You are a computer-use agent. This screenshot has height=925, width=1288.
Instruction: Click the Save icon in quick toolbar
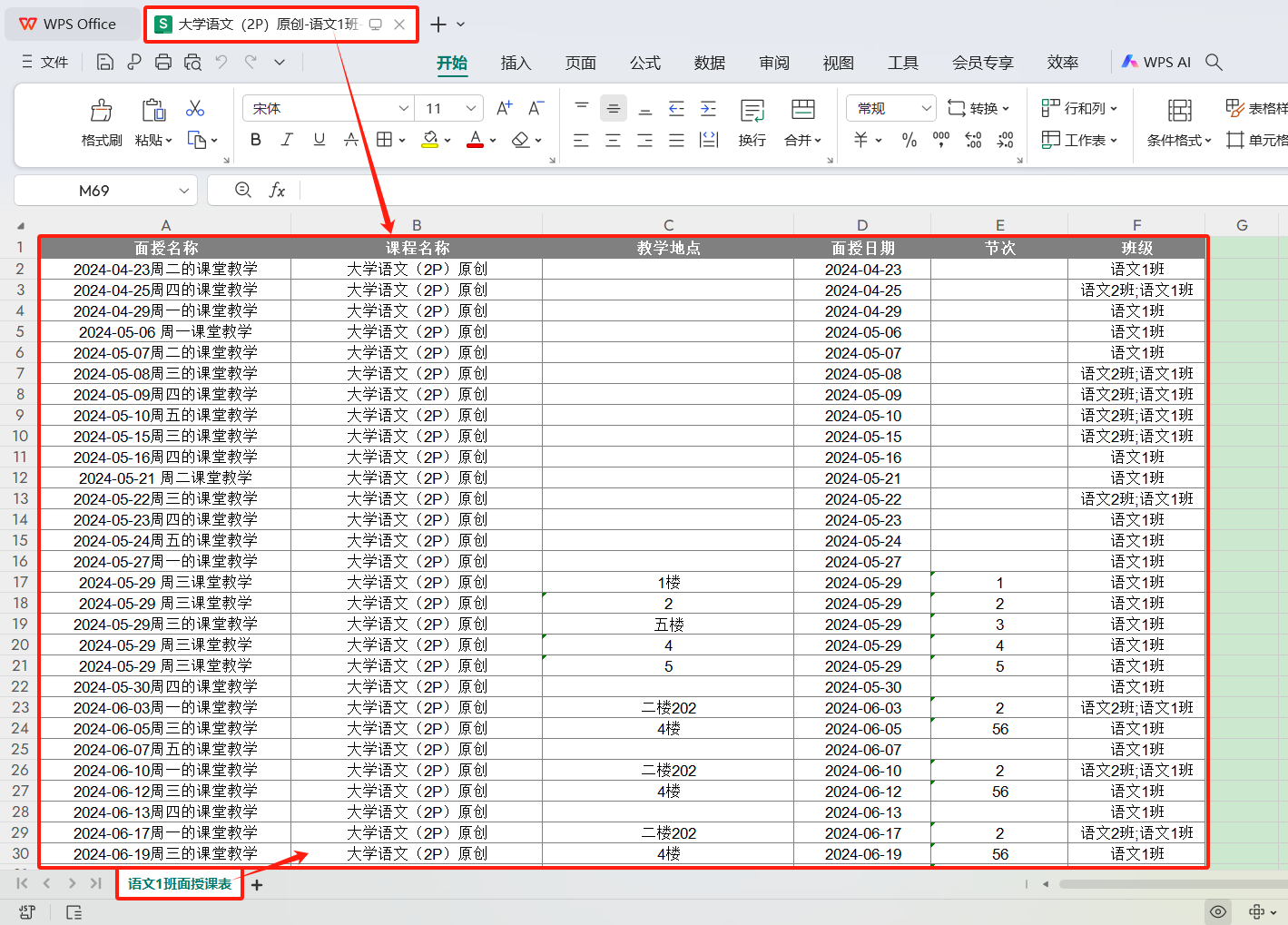tap(105, 62)
